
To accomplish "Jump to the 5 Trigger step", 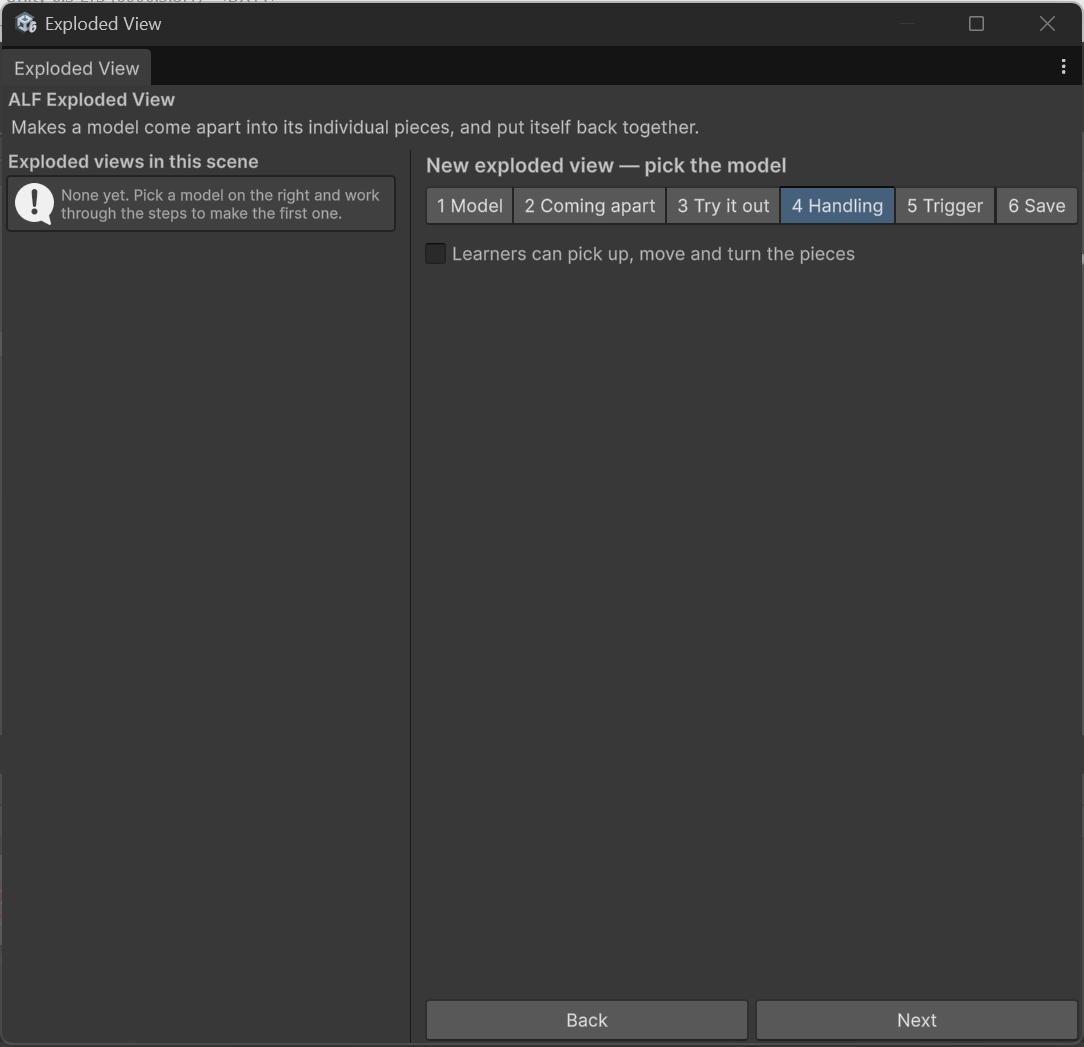I will pyautogui.click(x=945, y=206).
